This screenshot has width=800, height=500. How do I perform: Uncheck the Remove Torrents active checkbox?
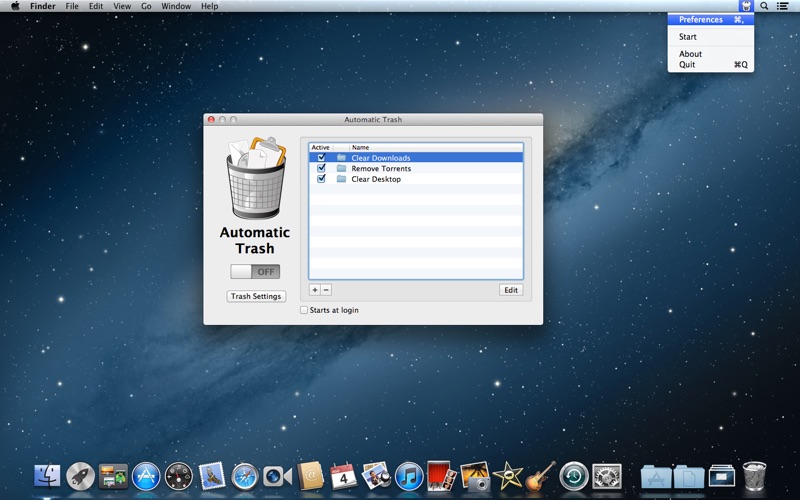pyautogui.click(x=321, y=168)
